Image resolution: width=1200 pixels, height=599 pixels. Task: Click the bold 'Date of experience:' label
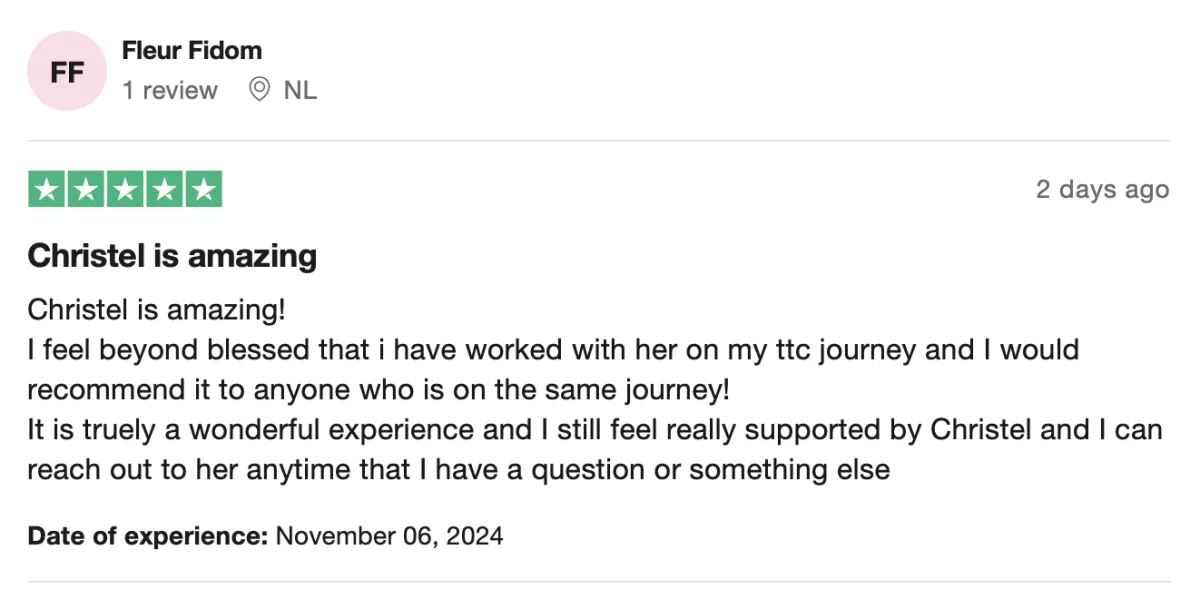point(148,536)
